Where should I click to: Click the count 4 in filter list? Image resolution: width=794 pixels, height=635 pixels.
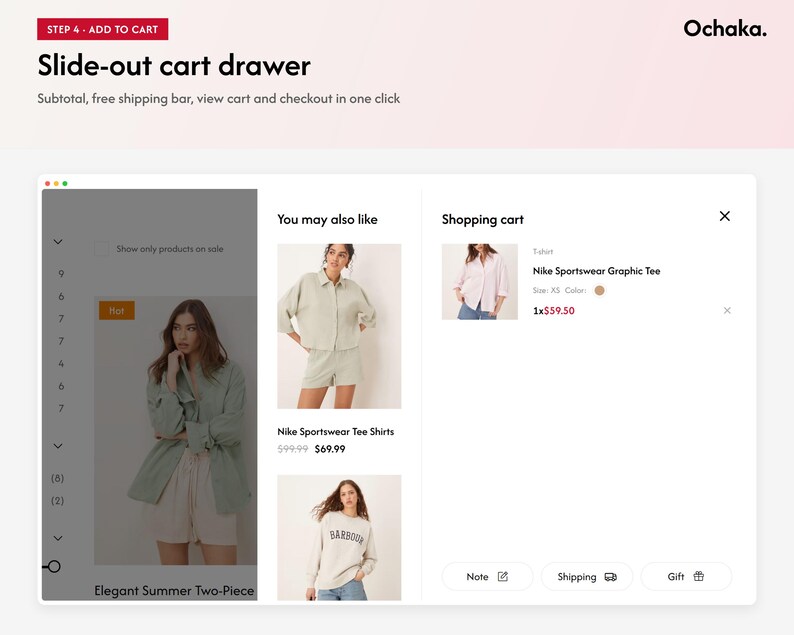(61, 363)
